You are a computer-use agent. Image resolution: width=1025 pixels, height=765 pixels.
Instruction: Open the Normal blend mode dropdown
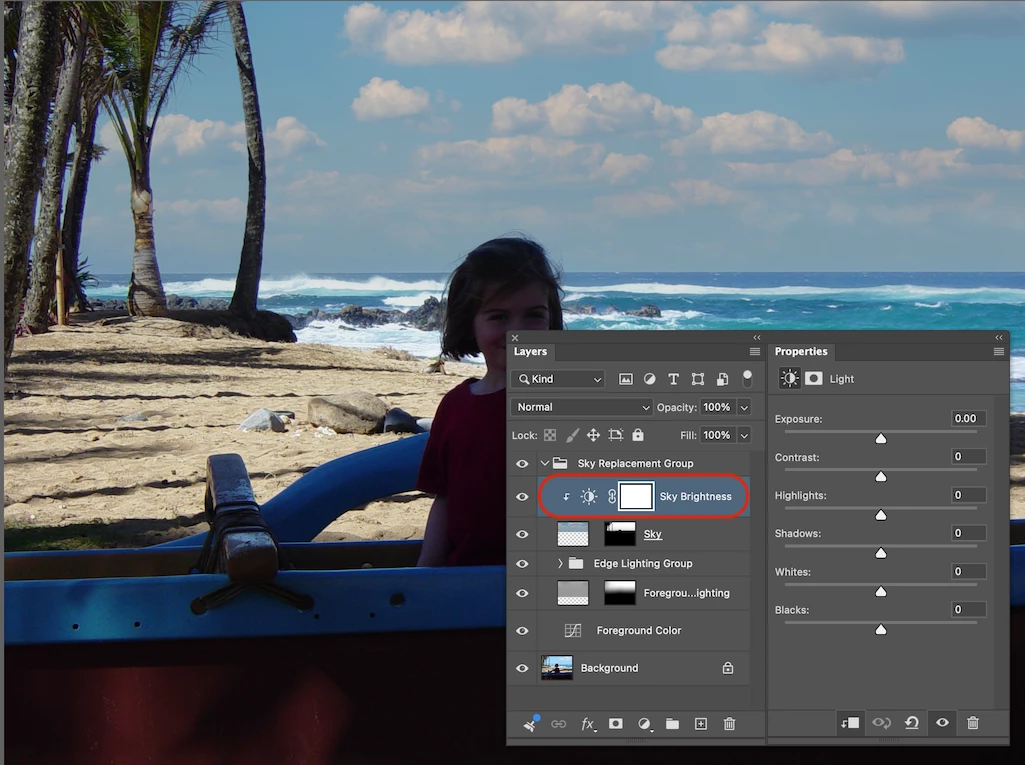pos(581,407)
